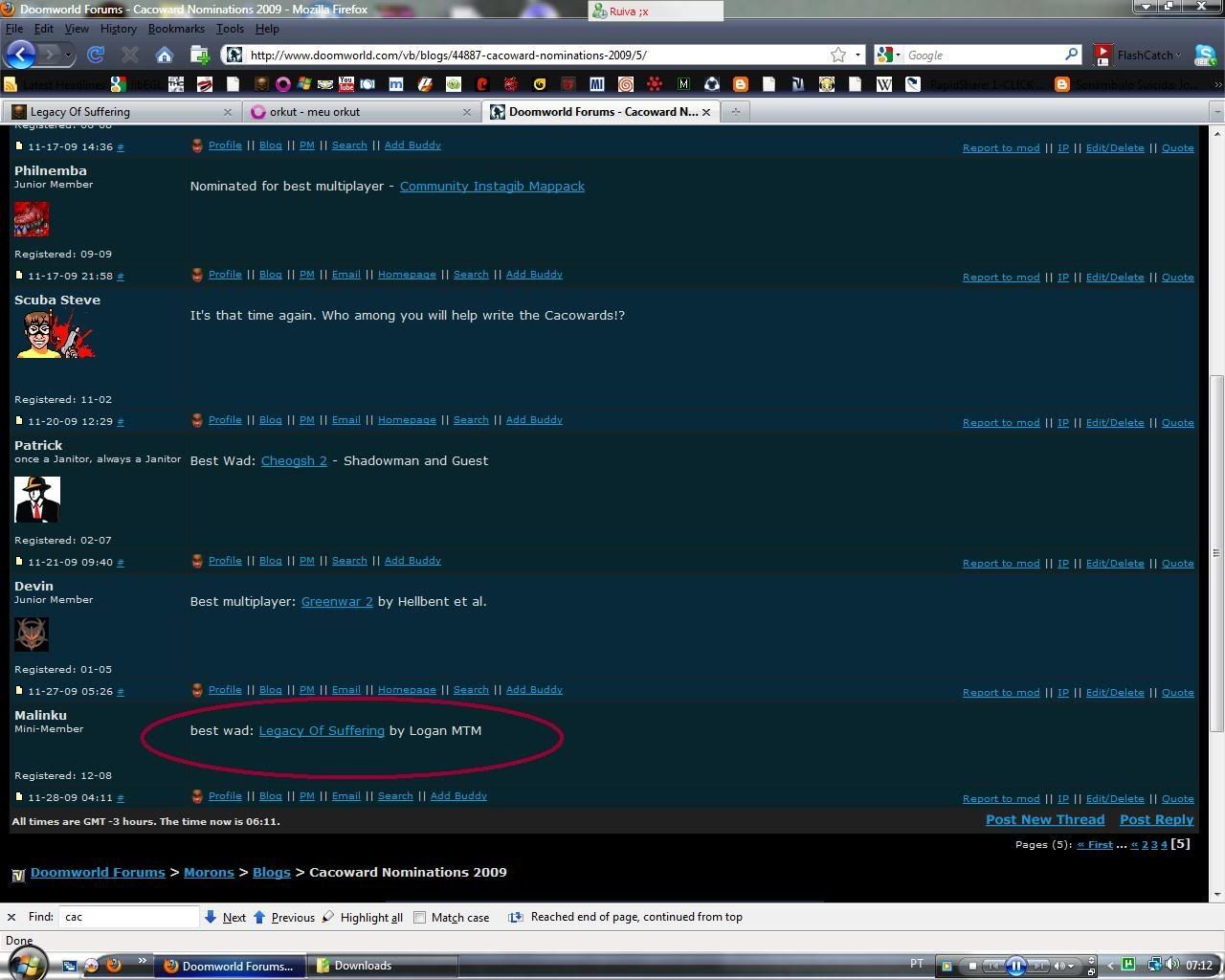Viewport: 1225px width, 980px height.
Task: Pause playback in taskbar media player
Action: click(x=1015, y=966)
